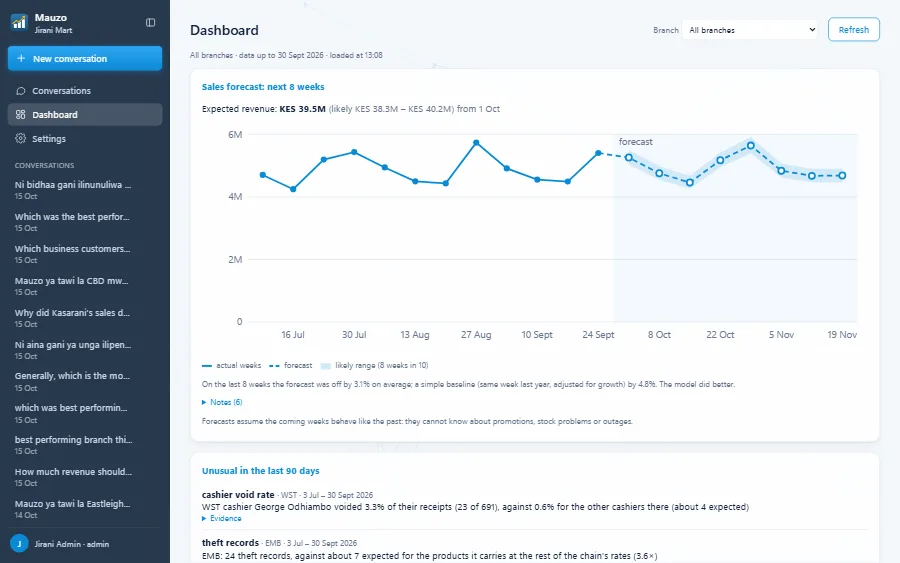Click the 27 Aug peak data point

476,142
